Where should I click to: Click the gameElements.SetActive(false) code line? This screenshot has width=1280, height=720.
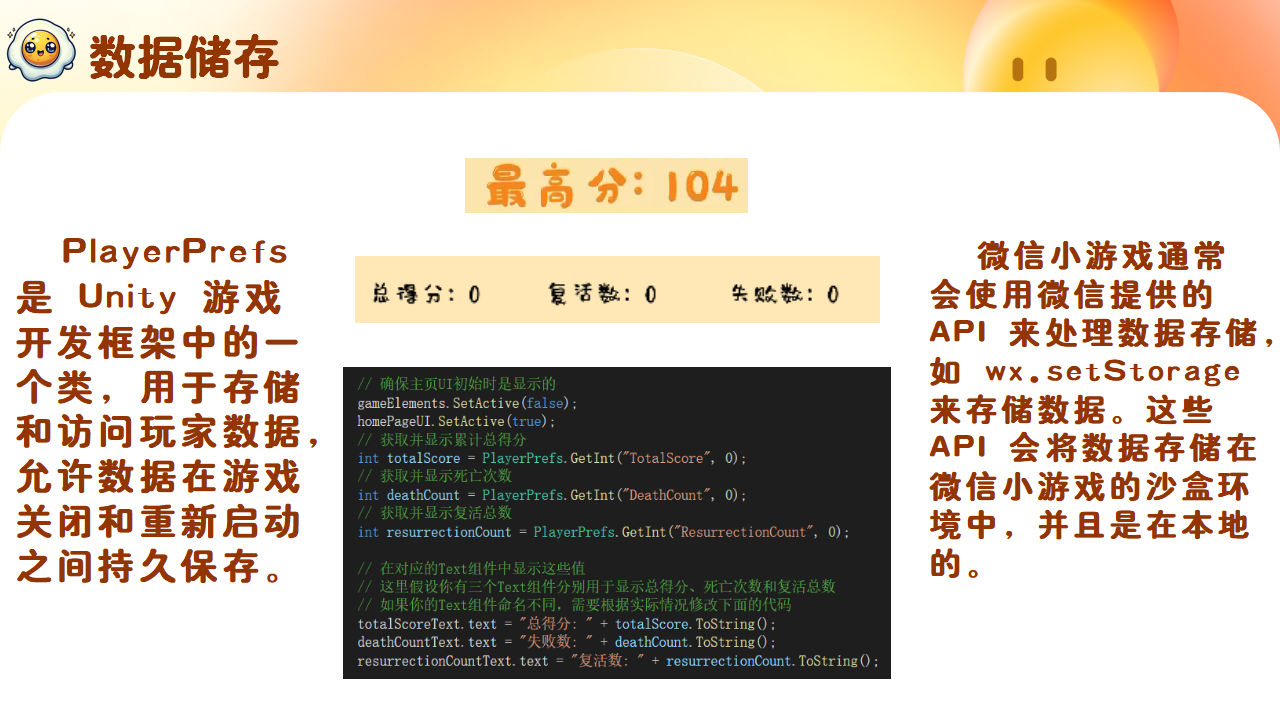[468, 403]
